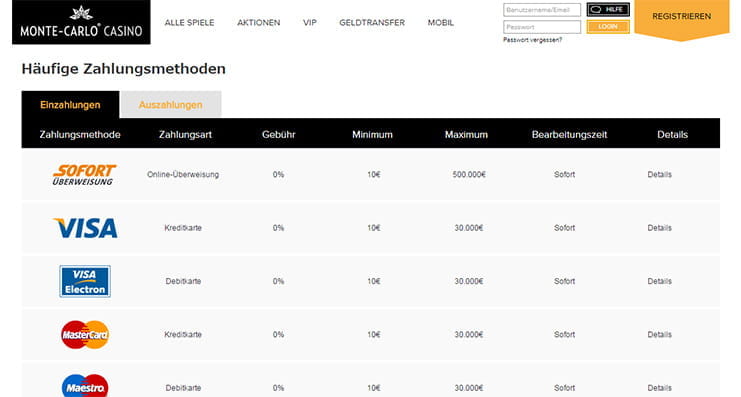Click Debitkarte in the Visa Electron row
Screen dimensions: 741x397
click(183, 281)
